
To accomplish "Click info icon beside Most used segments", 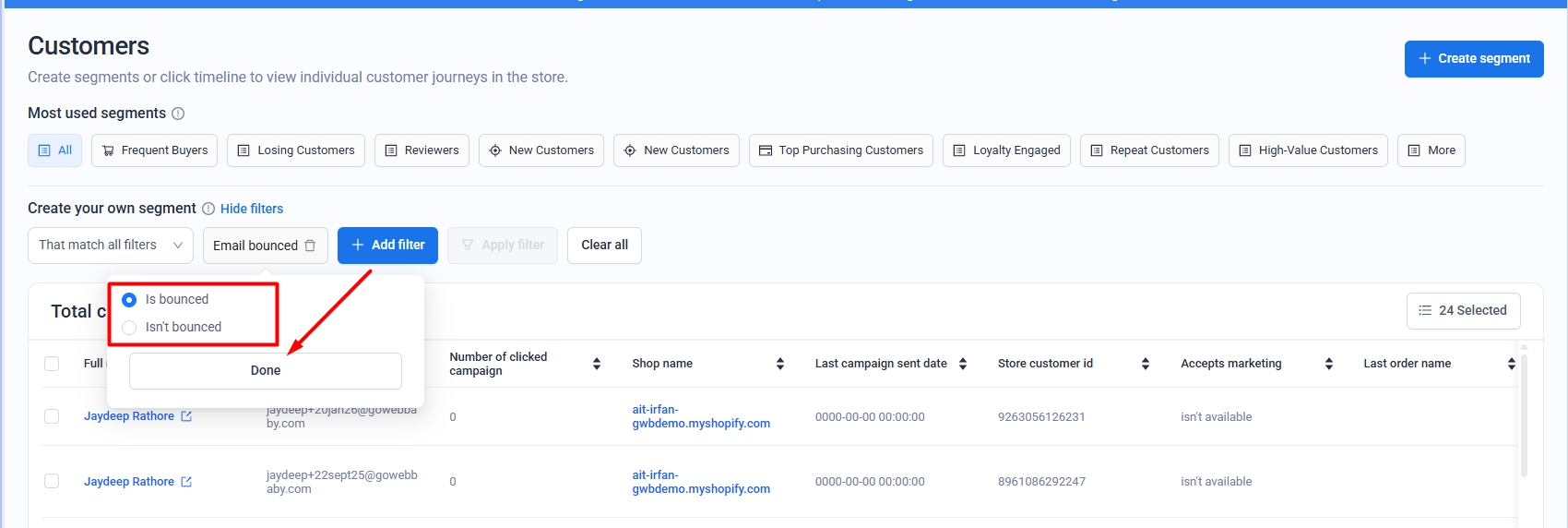I will pyautogui.click(x=178, y=114).
